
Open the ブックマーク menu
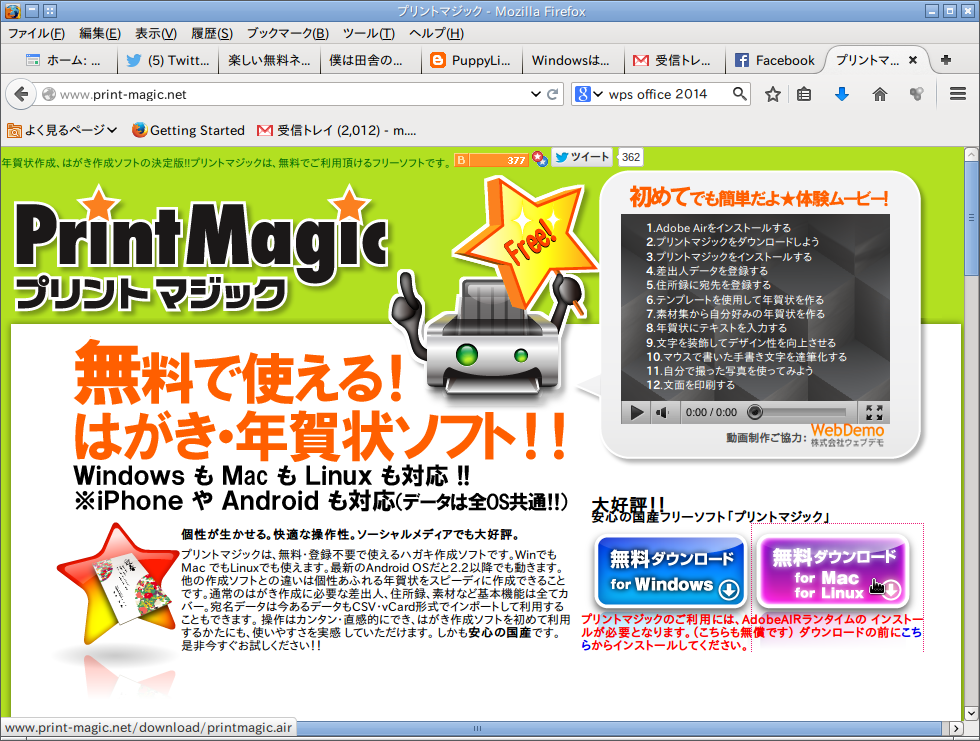click(x=288, y=34)
